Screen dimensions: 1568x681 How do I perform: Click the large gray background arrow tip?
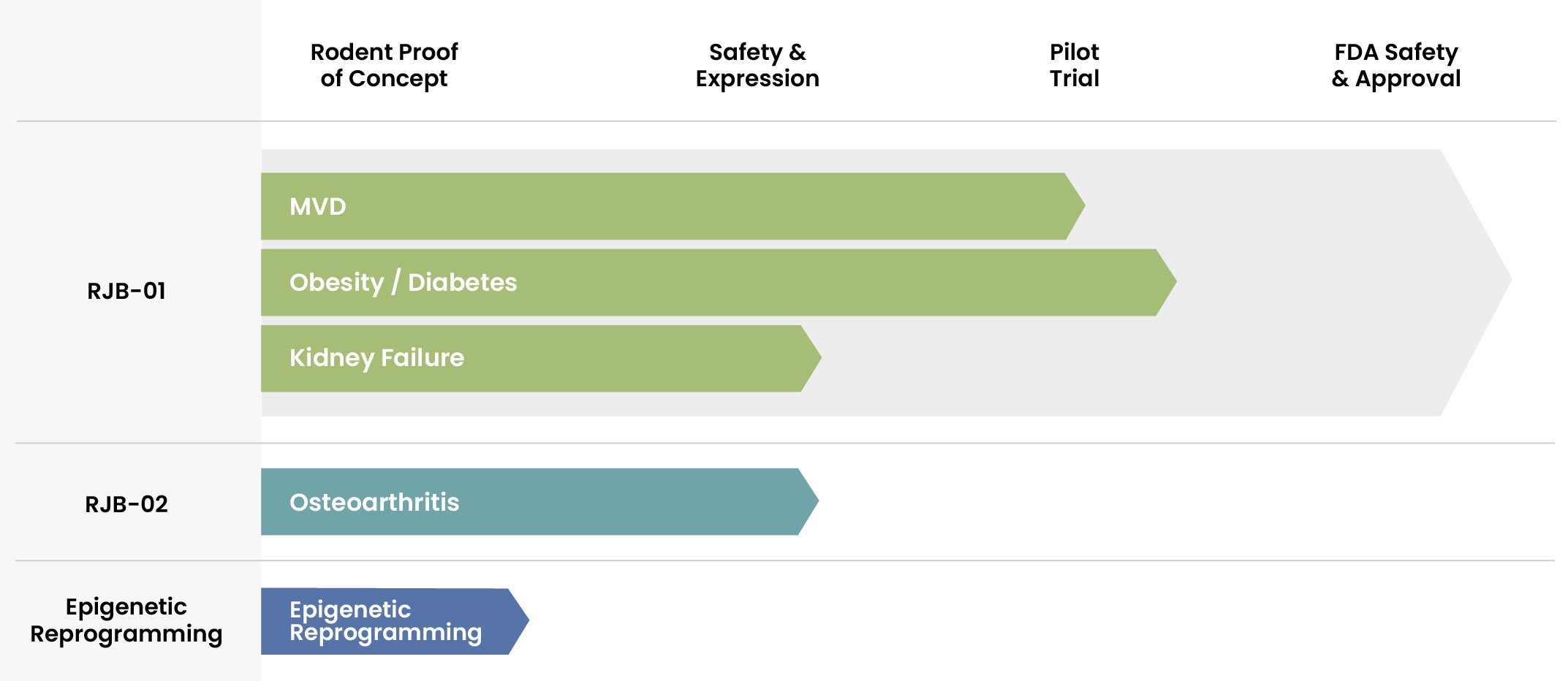1477,282
